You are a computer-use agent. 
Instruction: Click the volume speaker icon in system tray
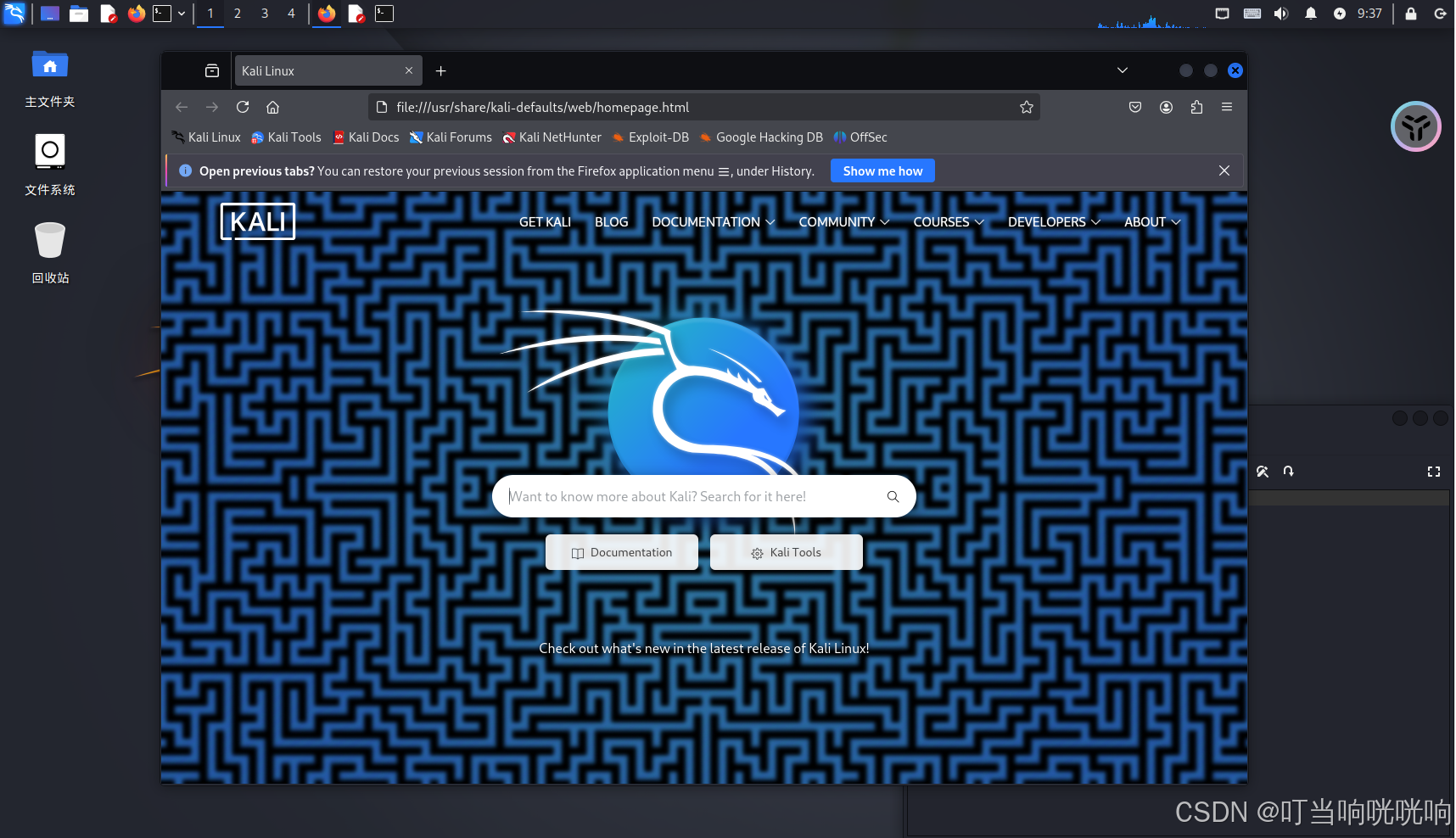pos(1281,14)
